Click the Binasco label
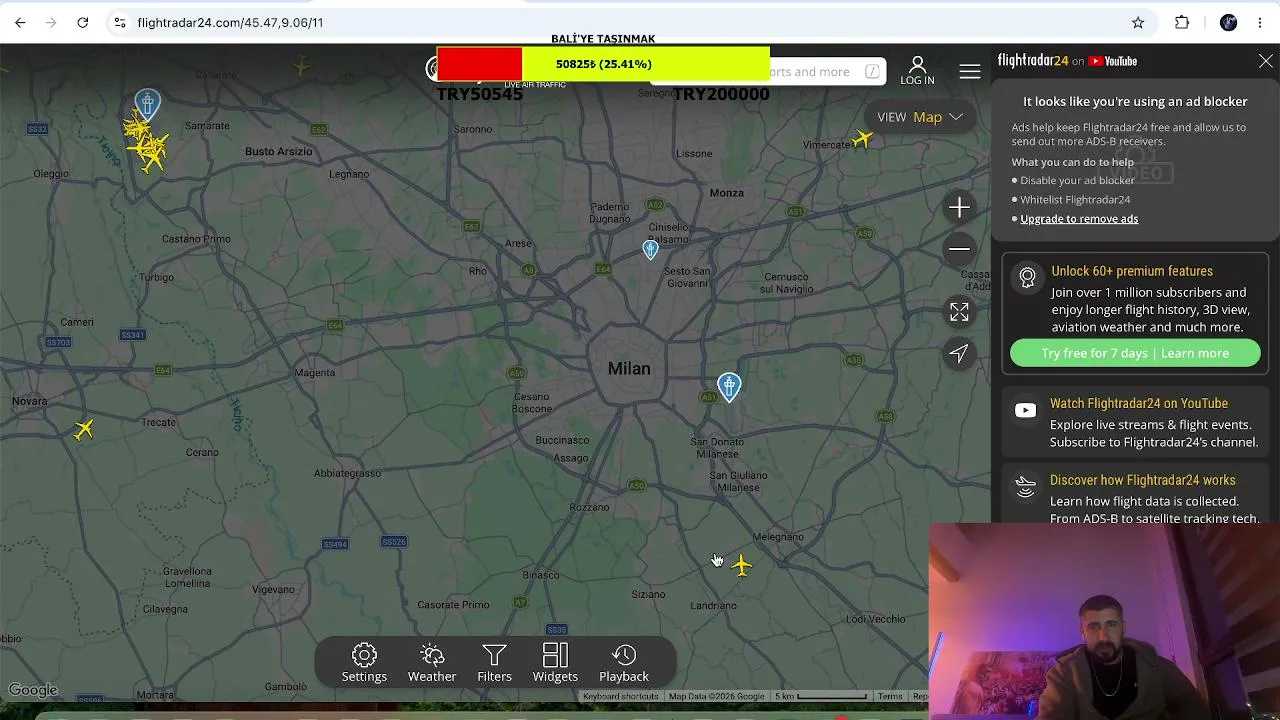 541,575
